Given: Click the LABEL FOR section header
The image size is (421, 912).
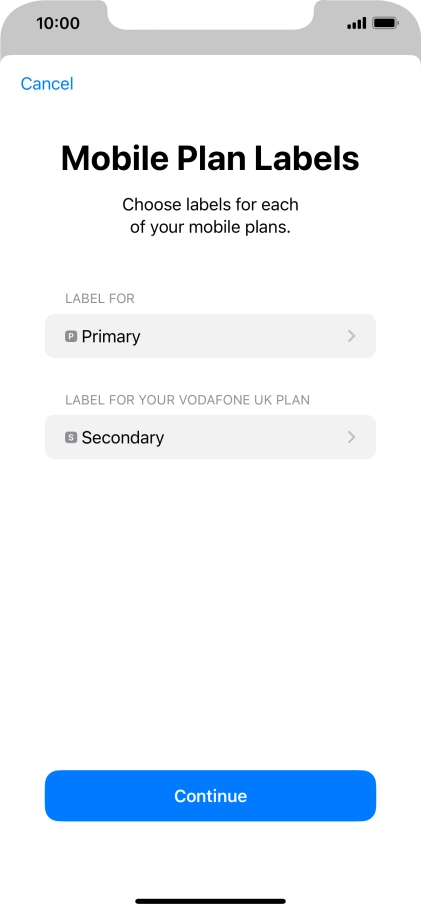Looking at the screenshot, I should tap(100, 299).
